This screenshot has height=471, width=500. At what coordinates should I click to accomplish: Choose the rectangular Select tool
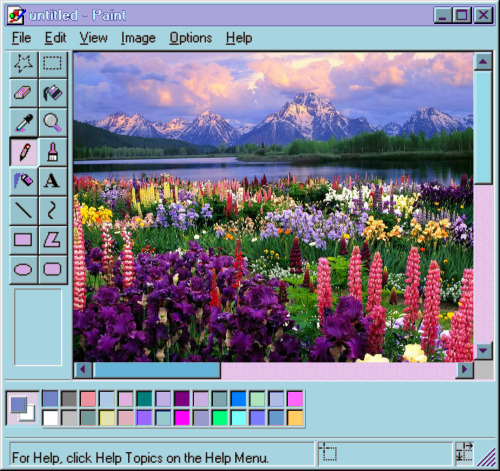pos(53,64)
